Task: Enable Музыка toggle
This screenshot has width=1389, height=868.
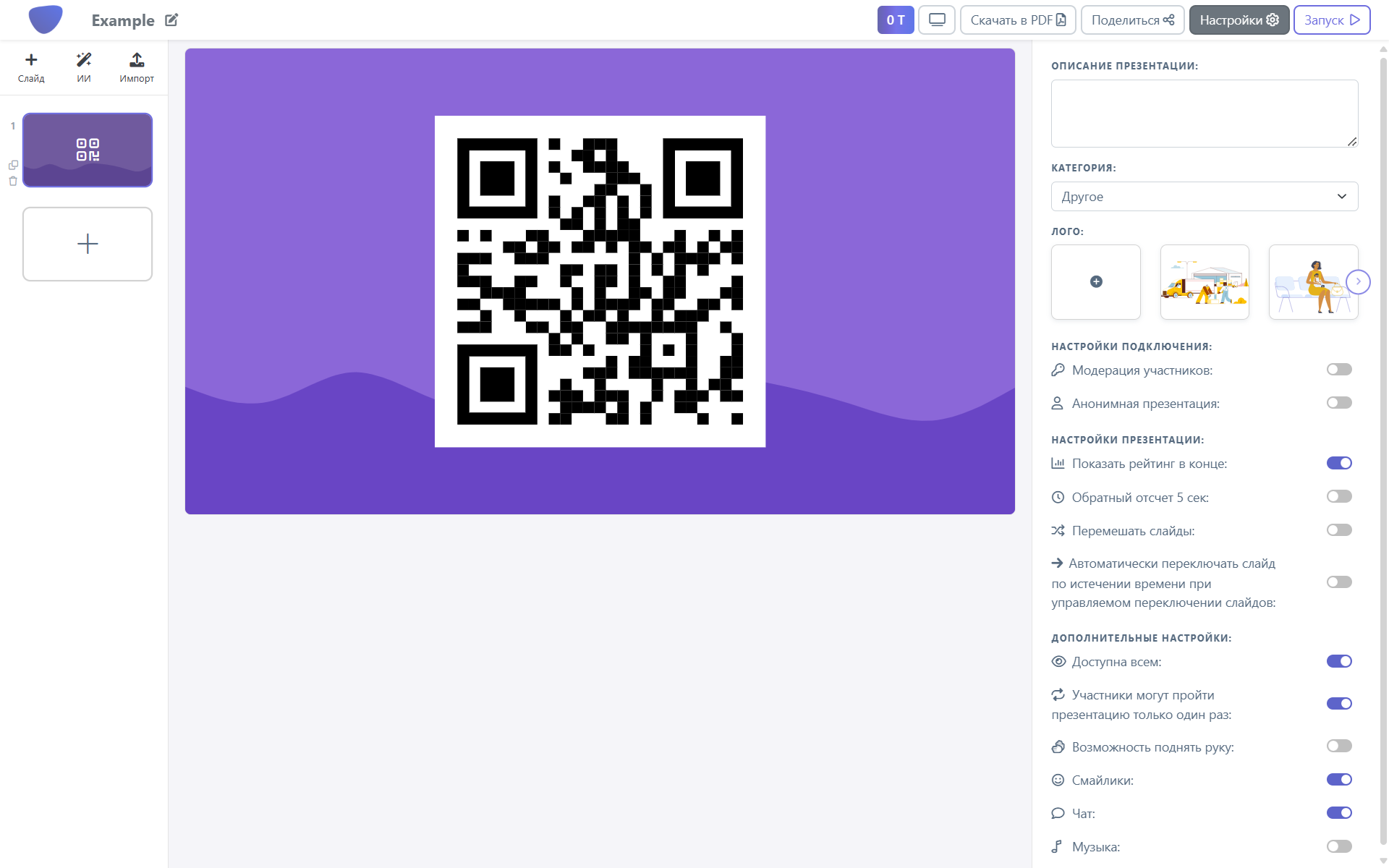Action: [1339, 846]
